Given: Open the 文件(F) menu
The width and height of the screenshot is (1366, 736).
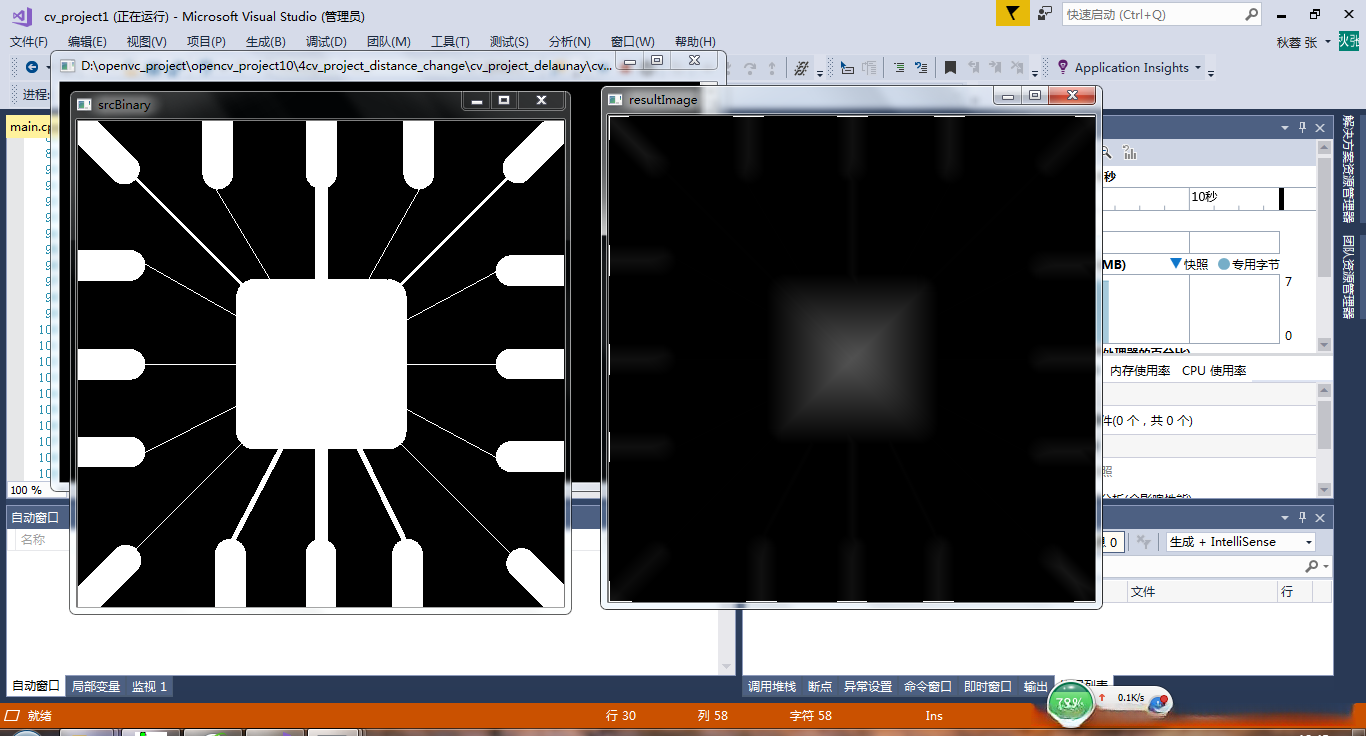Looking at the screenshot, I should (x=29, y=42).
